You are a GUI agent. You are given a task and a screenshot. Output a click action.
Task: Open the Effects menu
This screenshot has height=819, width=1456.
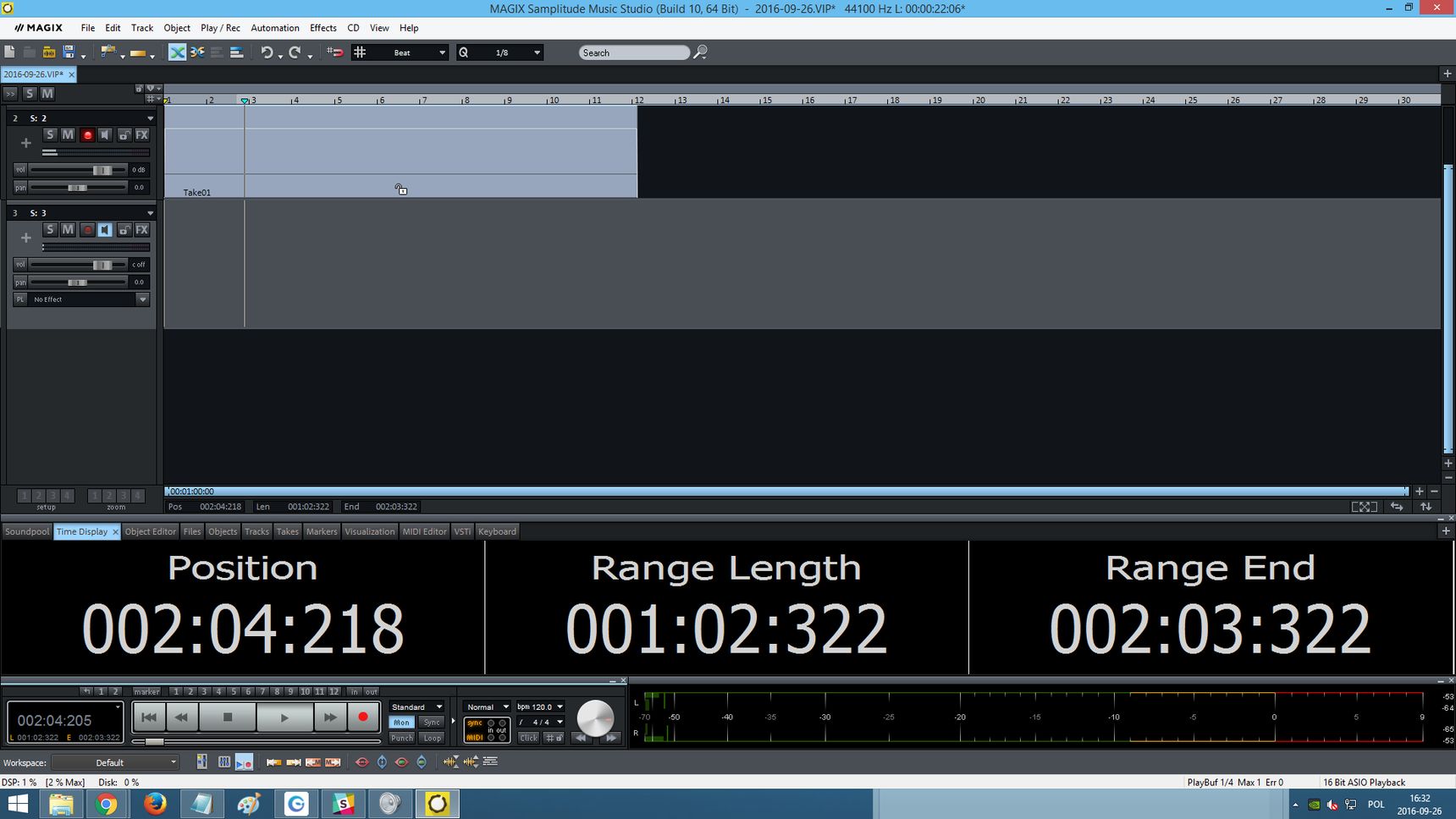[x=323, y=28]
